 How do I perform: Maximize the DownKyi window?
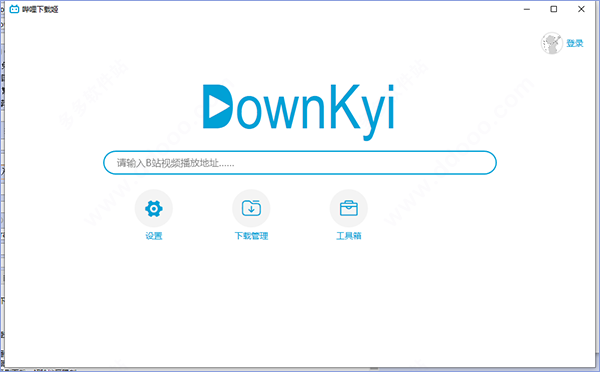(554, 9)
